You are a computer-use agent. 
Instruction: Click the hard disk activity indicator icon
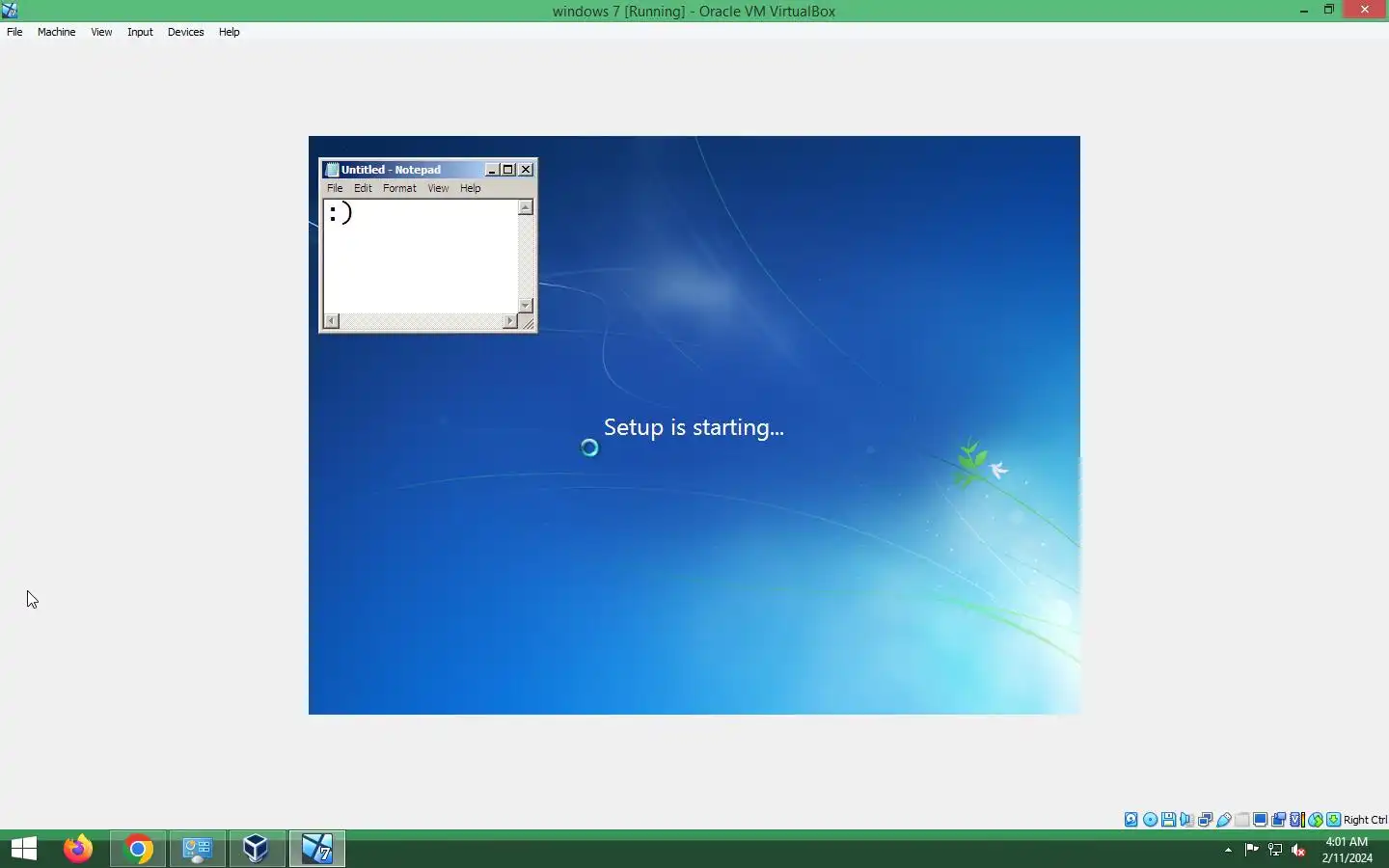point(1131,820)
